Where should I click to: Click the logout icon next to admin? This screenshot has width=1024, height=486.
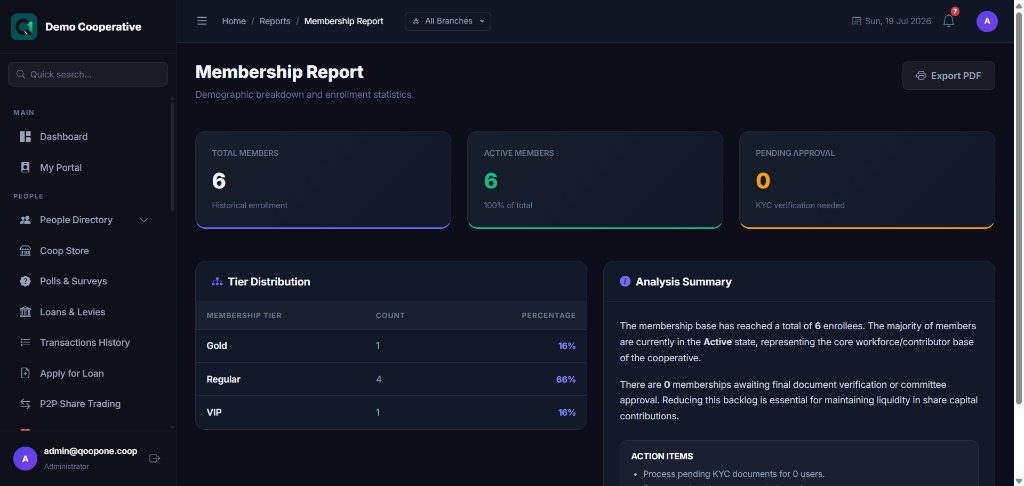pos(155,459)
